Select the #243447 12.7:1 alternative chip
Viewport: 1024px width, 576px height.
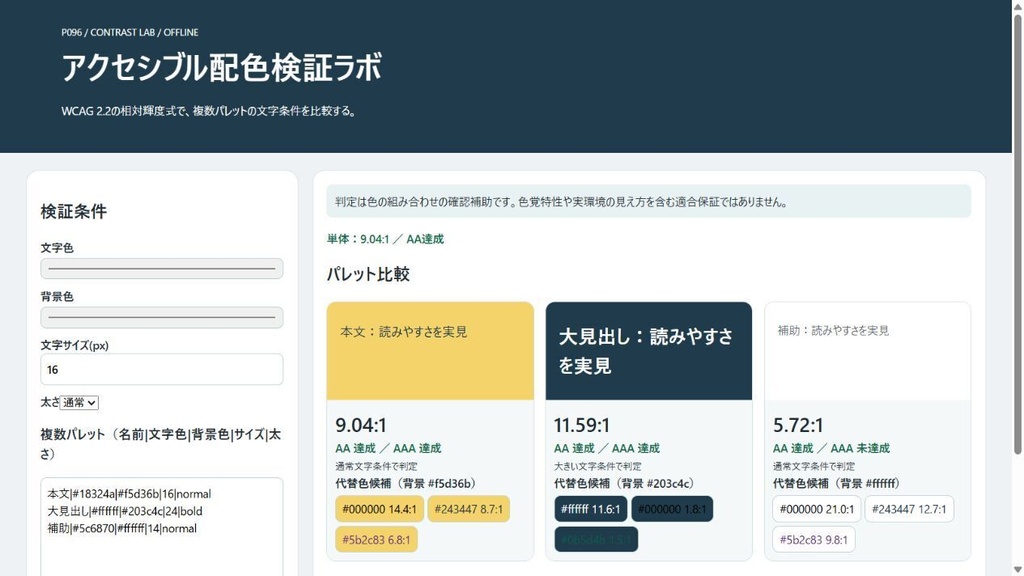(909, 509)
